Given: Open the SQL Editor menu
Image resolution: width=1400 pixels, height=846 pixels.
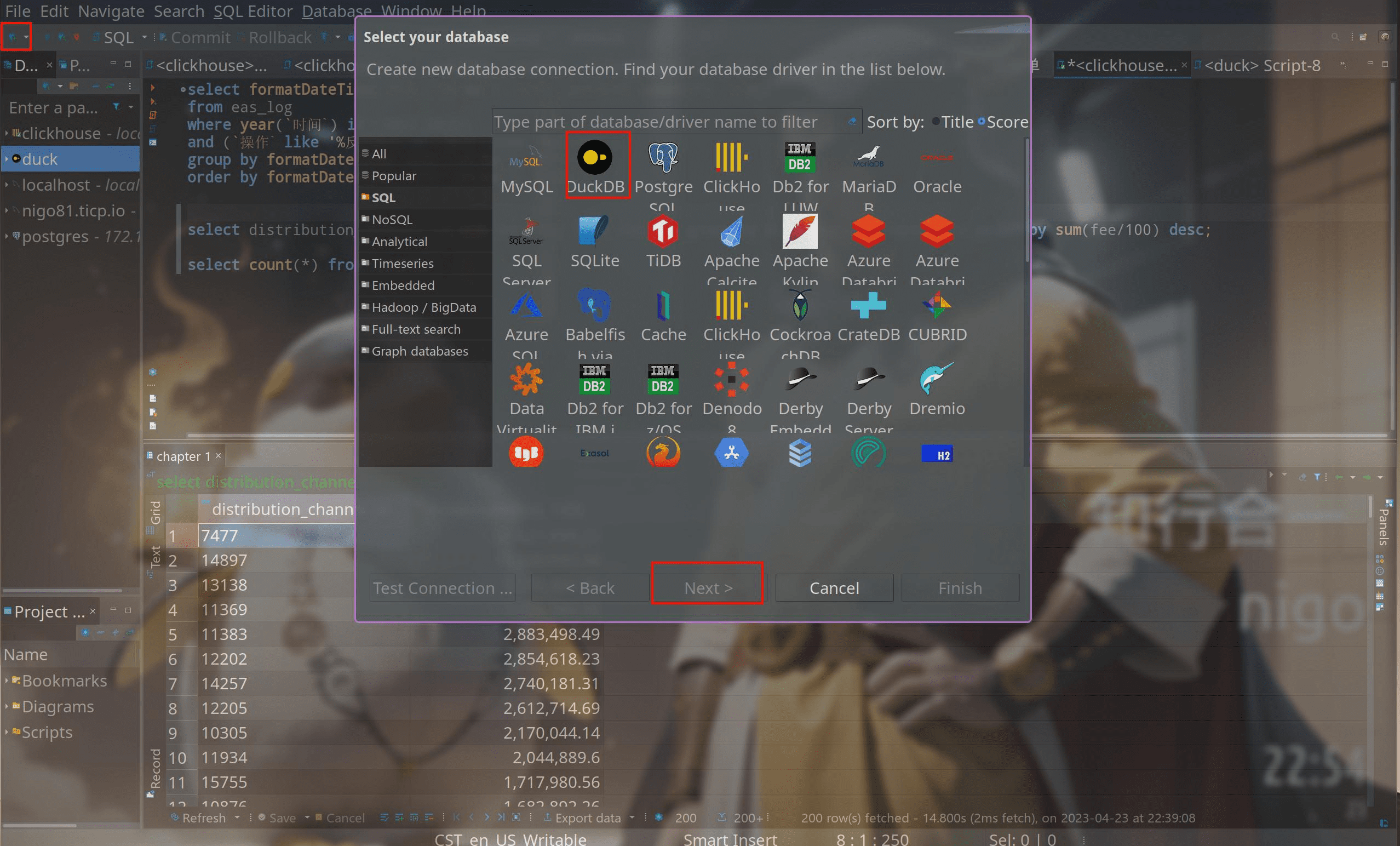Looking at the screenshot, I should [253, 10].
